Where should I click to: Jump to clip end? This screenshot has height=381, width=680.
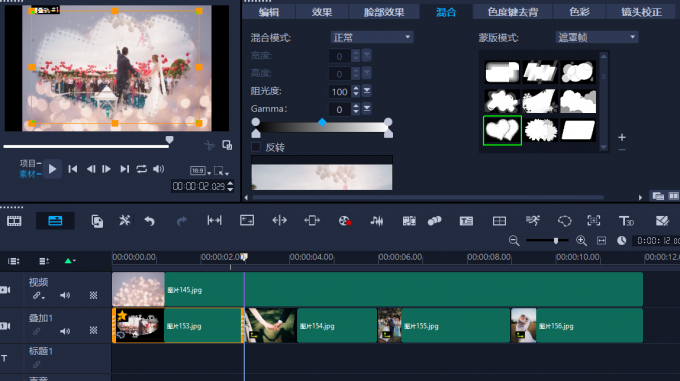coord(124,169)
